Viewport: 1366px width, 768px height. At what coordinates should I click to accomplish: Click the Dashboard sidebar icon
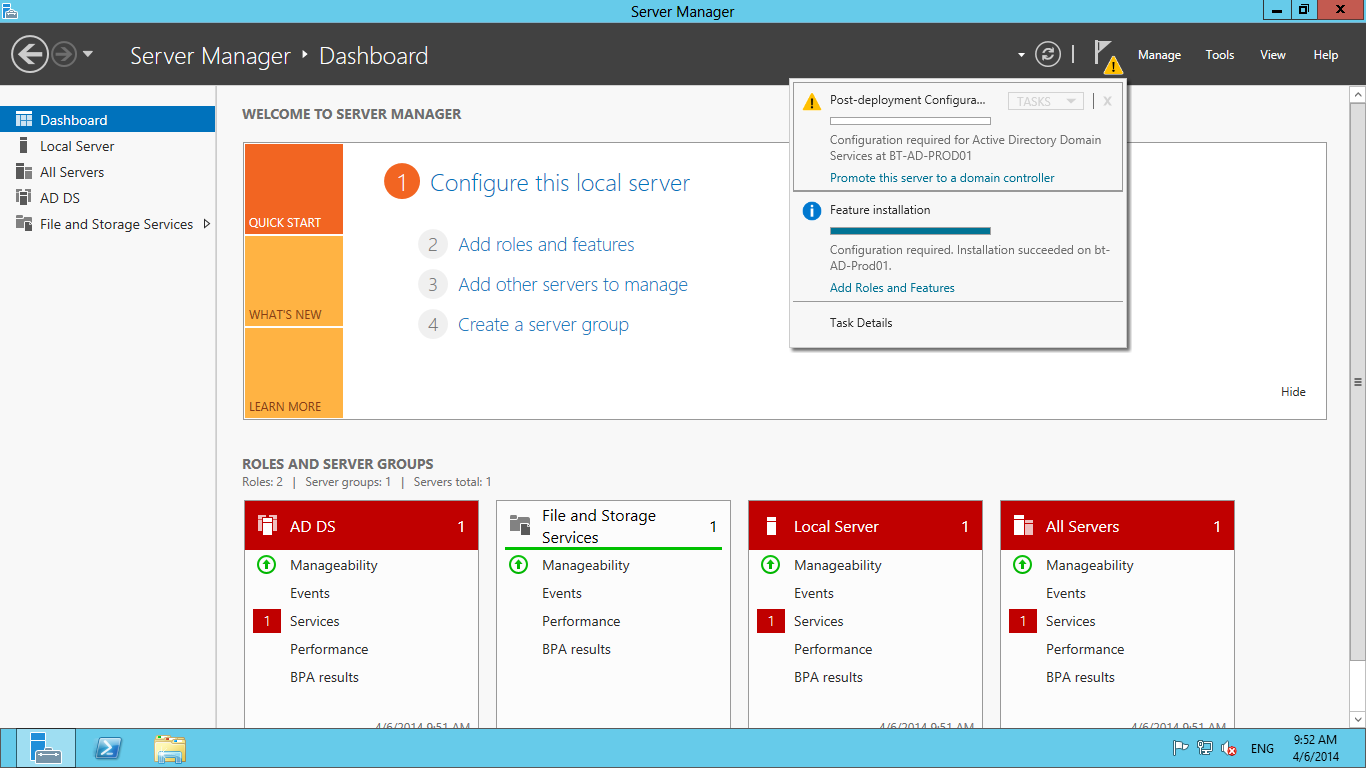click(24, 120)
